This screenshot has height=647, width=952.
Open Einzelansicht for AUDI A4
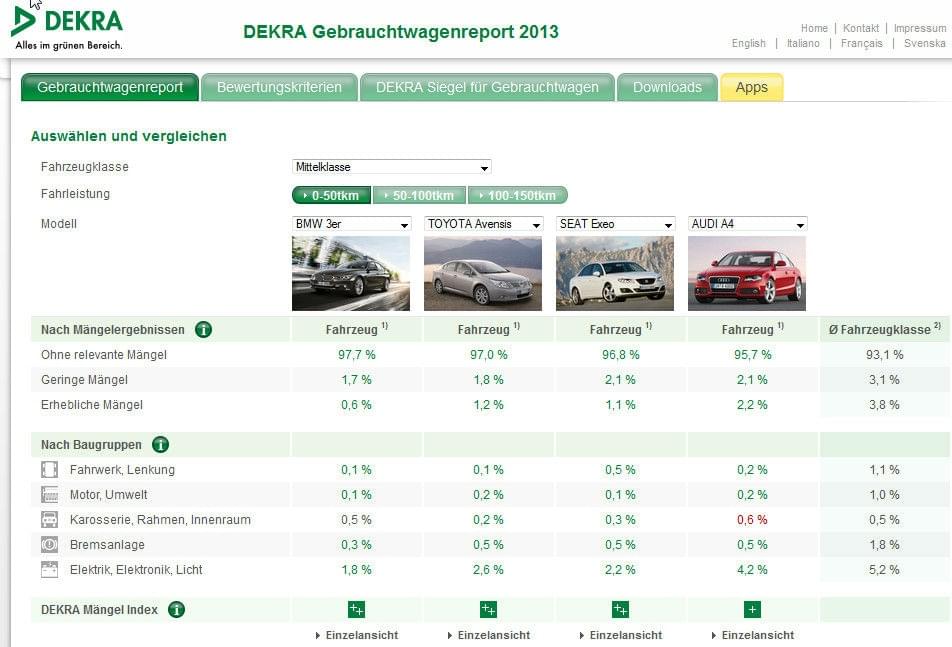pyautogui.click(x=753, y=635)
